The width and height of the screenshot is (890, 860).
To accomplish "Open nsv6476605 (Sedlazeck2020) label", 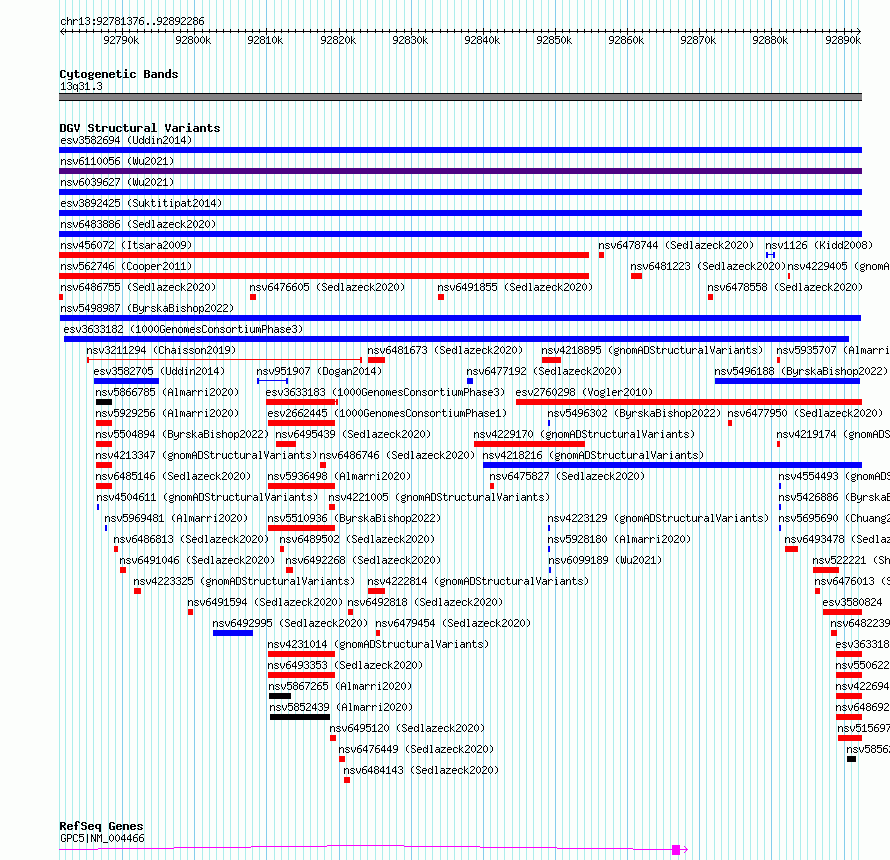I will (328, 287).
